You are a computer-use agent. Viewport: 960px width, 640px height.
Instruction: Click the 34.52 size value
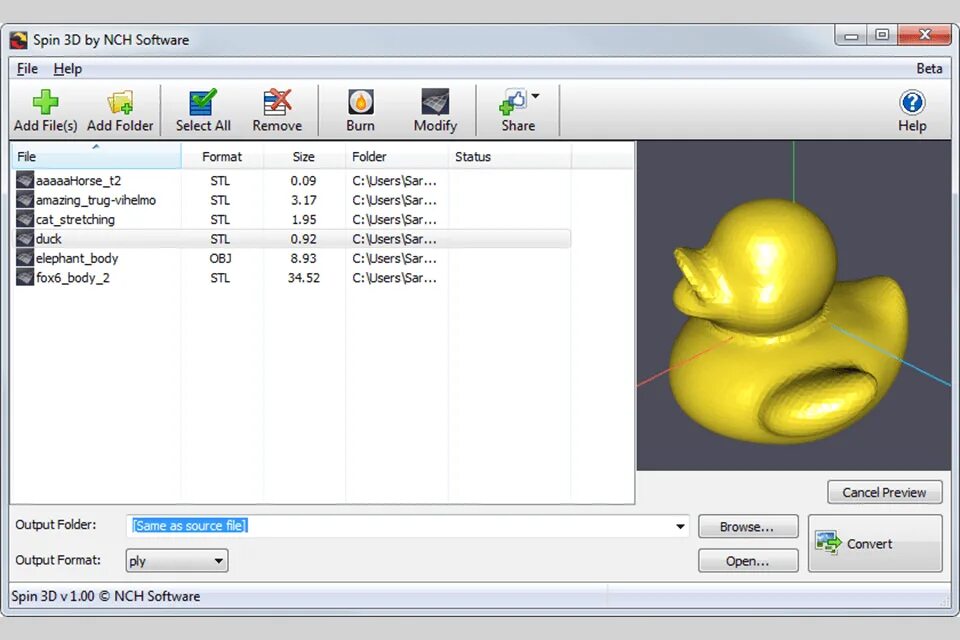[304, 278]
